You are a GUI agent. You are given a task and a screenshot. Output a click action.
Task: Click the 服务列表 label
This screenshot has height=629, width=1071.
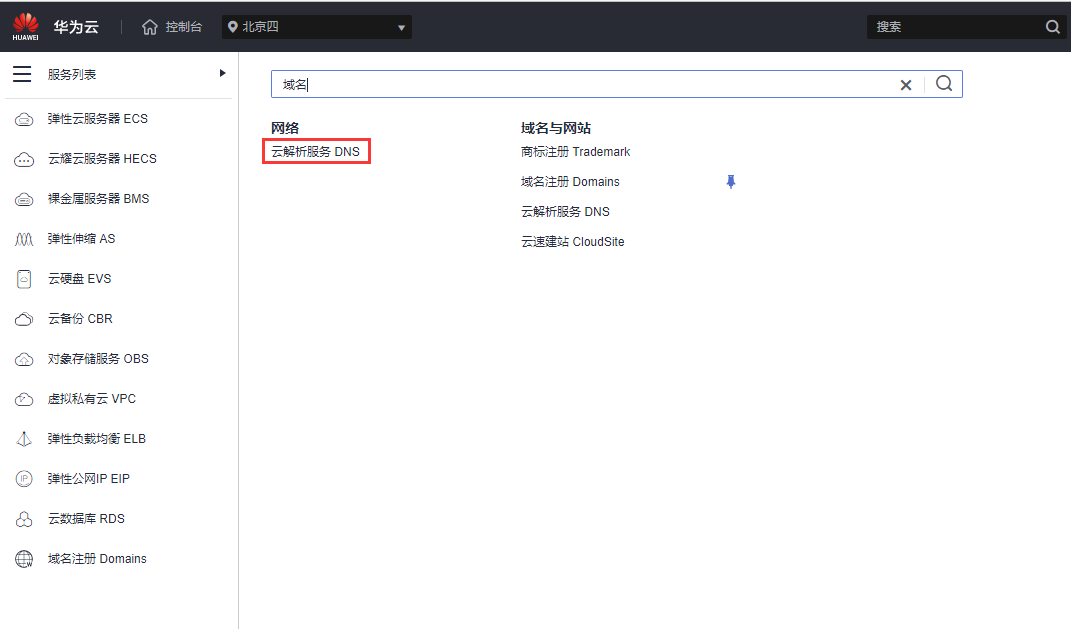[72, 74]
